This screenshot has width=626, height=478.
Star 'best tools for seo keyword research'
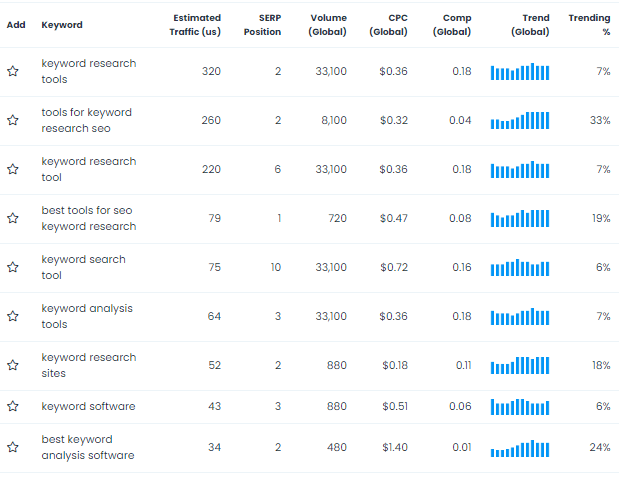coord(13,218)
